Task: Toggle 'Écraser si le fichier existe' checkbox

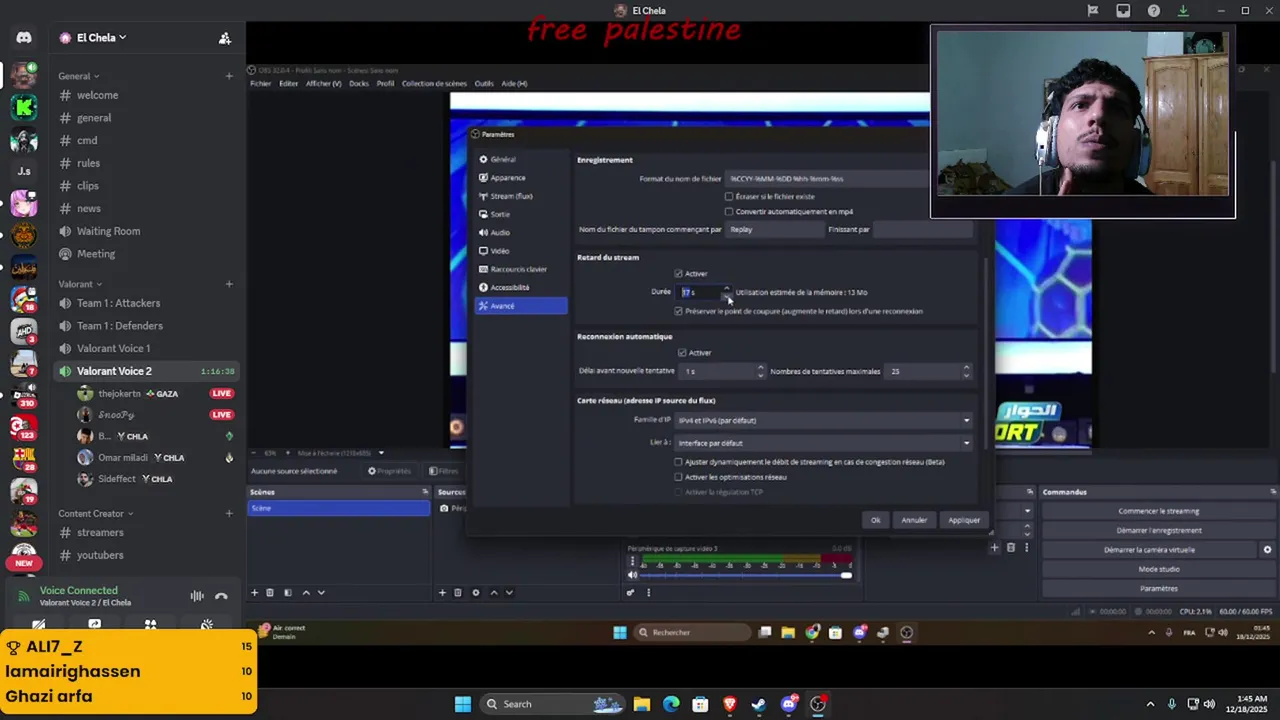Action: point(729,197)
